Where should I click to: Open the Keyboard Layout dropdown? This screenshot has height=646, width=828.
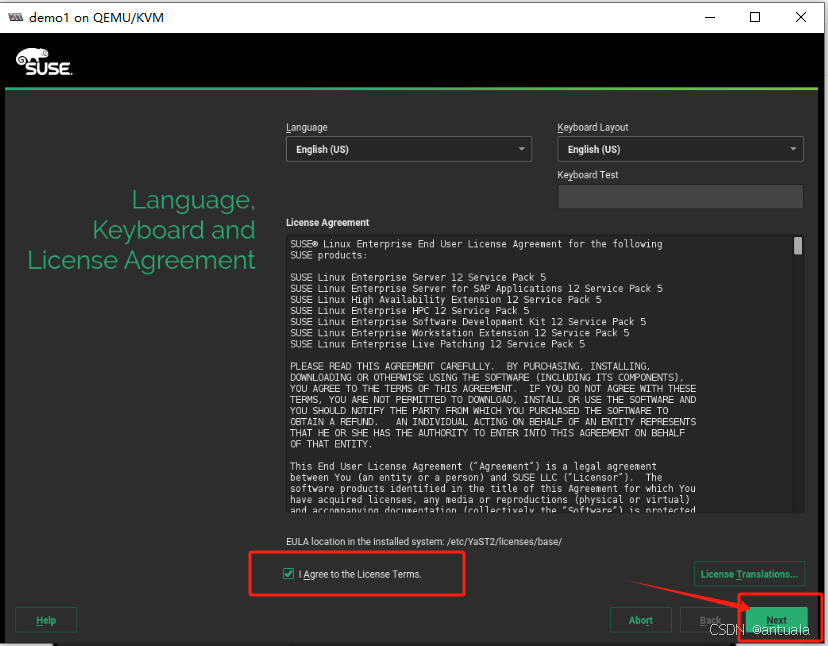click(x=680, y=149)
